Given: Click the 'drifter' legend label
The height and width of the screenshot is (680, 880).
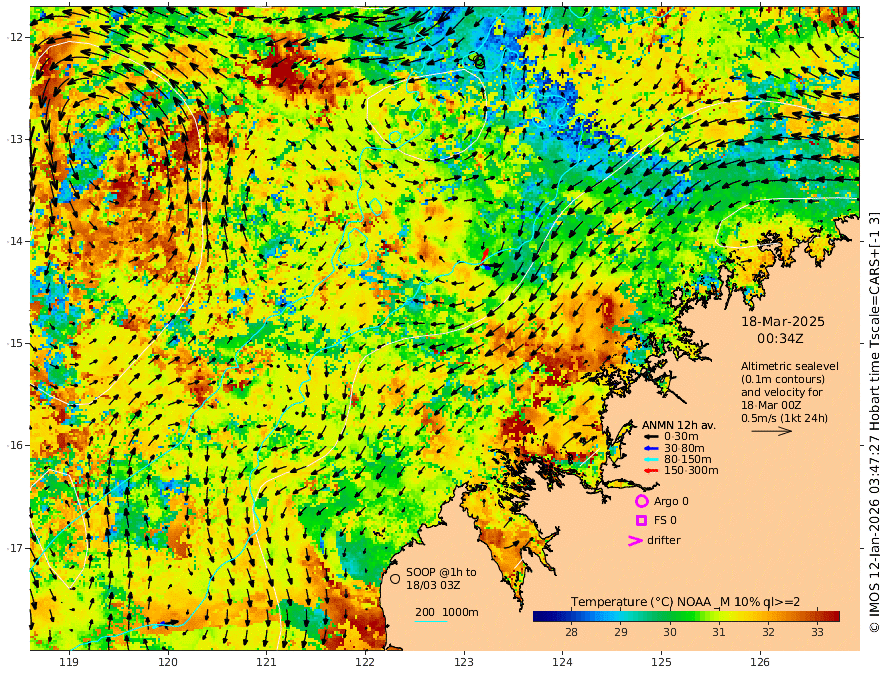Looking at the screenshot, I should coord(663,540).
